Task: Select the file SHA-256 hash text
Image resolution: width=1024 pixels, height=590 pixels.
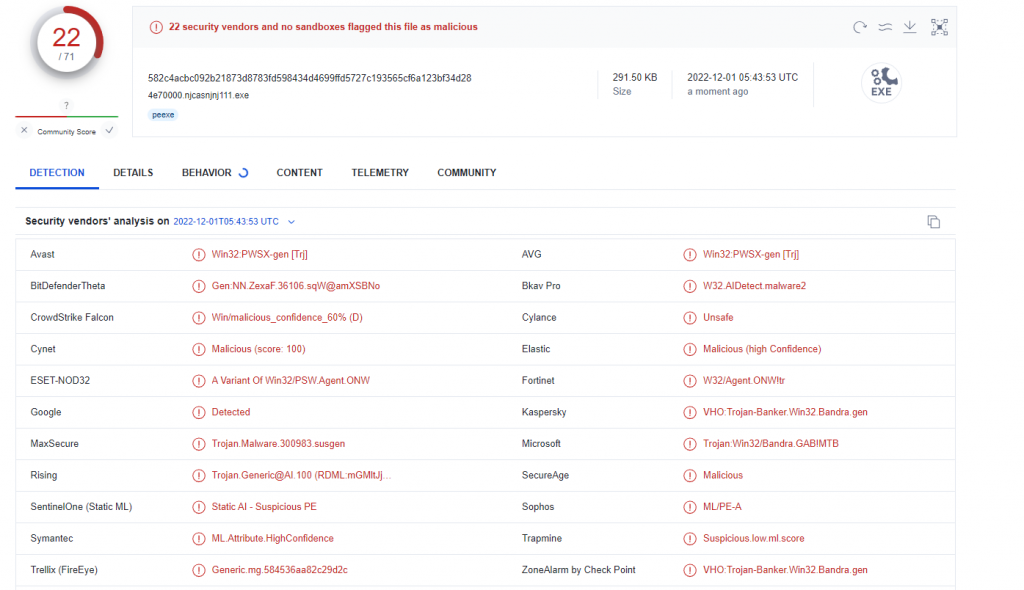Action: click(x=309, y=78)
